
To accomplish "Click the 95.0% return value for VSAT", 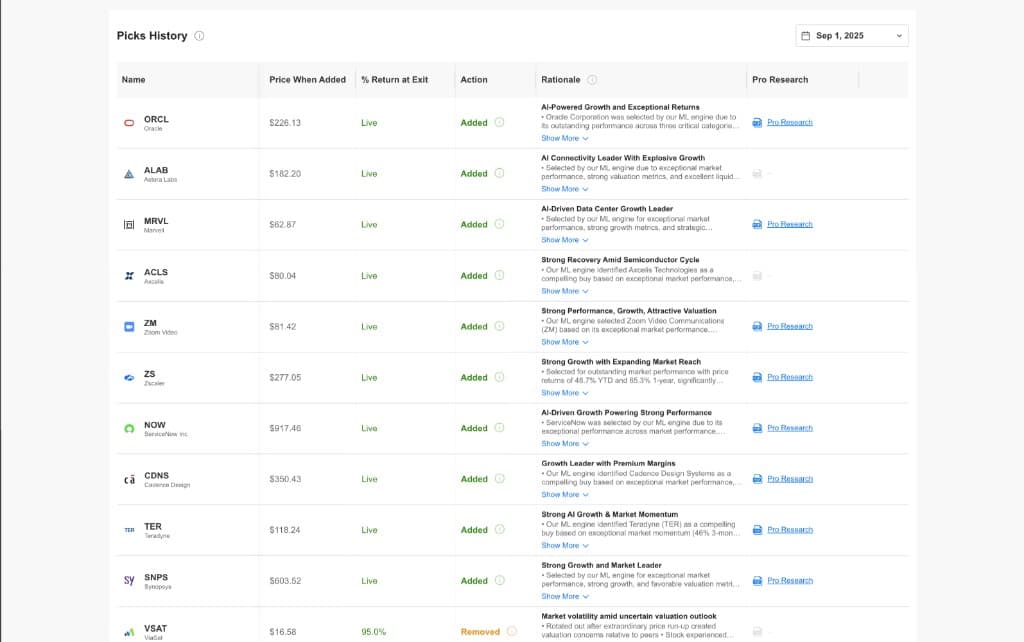I will click(374, 632).
